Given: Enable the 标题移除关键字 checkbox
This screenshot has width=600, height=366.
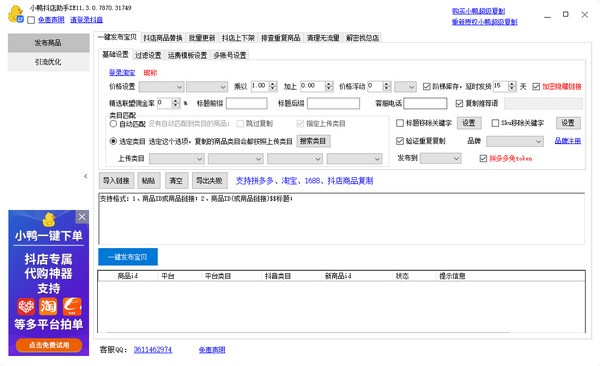Looking at the screenshot, I should pyautogui.click(x=400, y=123).
